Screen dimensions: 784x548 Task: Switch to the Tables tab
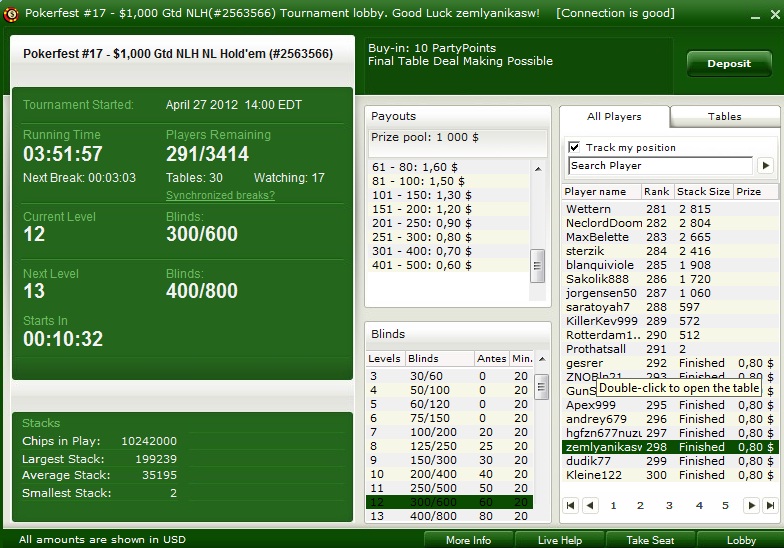(x=724, y=116)
